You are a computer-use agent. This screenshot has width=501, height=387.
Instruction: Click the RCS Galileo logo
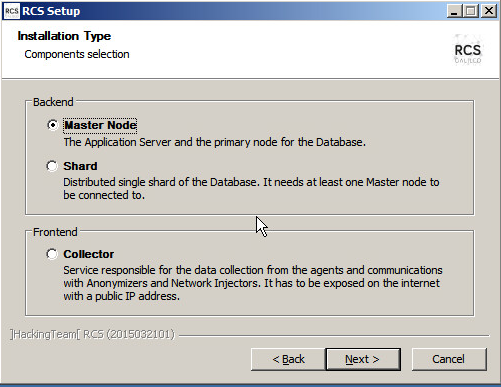[468, 50]
